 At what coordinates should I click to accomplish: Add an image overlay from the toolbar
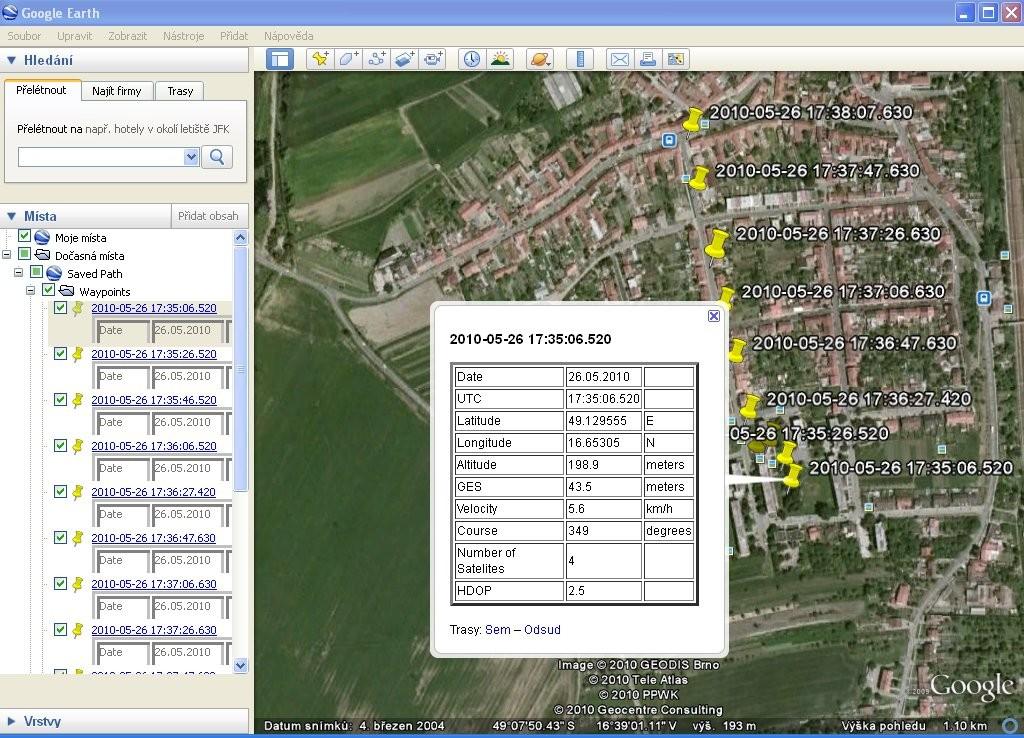point(404,59)
